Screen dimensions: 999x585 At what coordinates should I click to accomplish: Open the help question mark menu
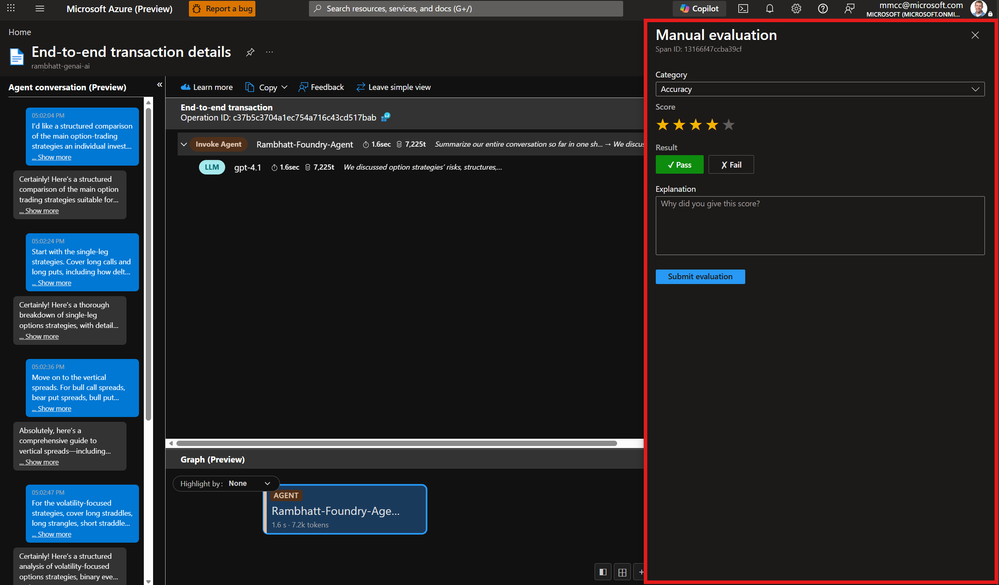[x=823, y=9]
